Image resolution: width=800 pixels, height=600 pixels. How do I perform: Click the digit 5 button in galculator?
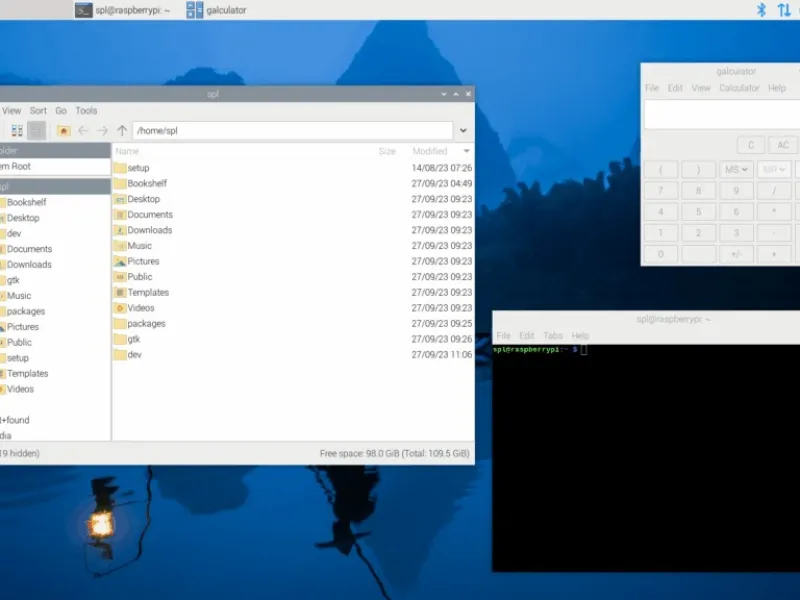pyautogui.click(x=698, y=212)
